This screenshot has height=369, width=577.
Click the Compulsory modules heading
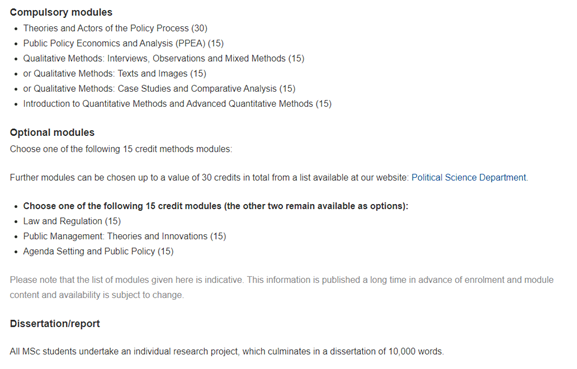61,13
